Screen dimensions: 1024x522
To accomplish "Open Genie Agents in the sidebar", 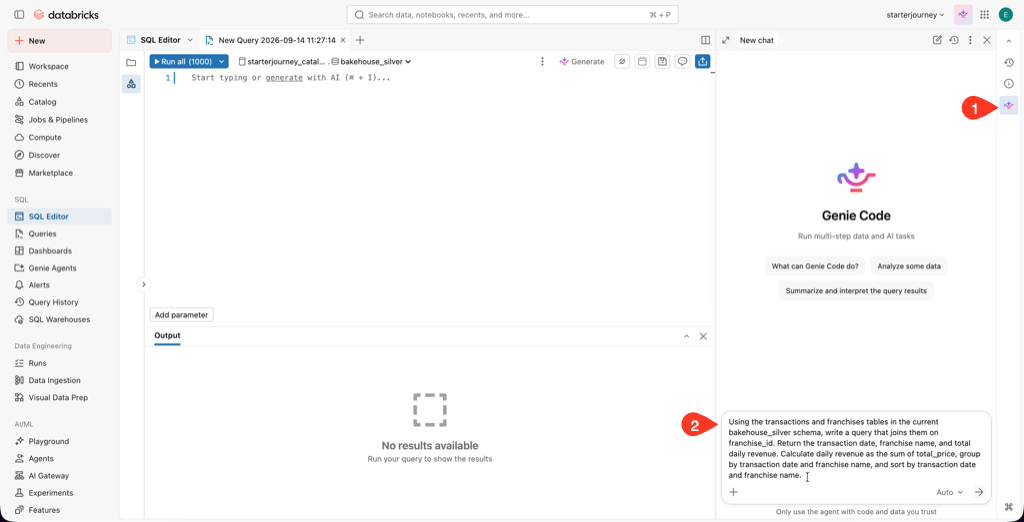I will click(x=59, y=268).
